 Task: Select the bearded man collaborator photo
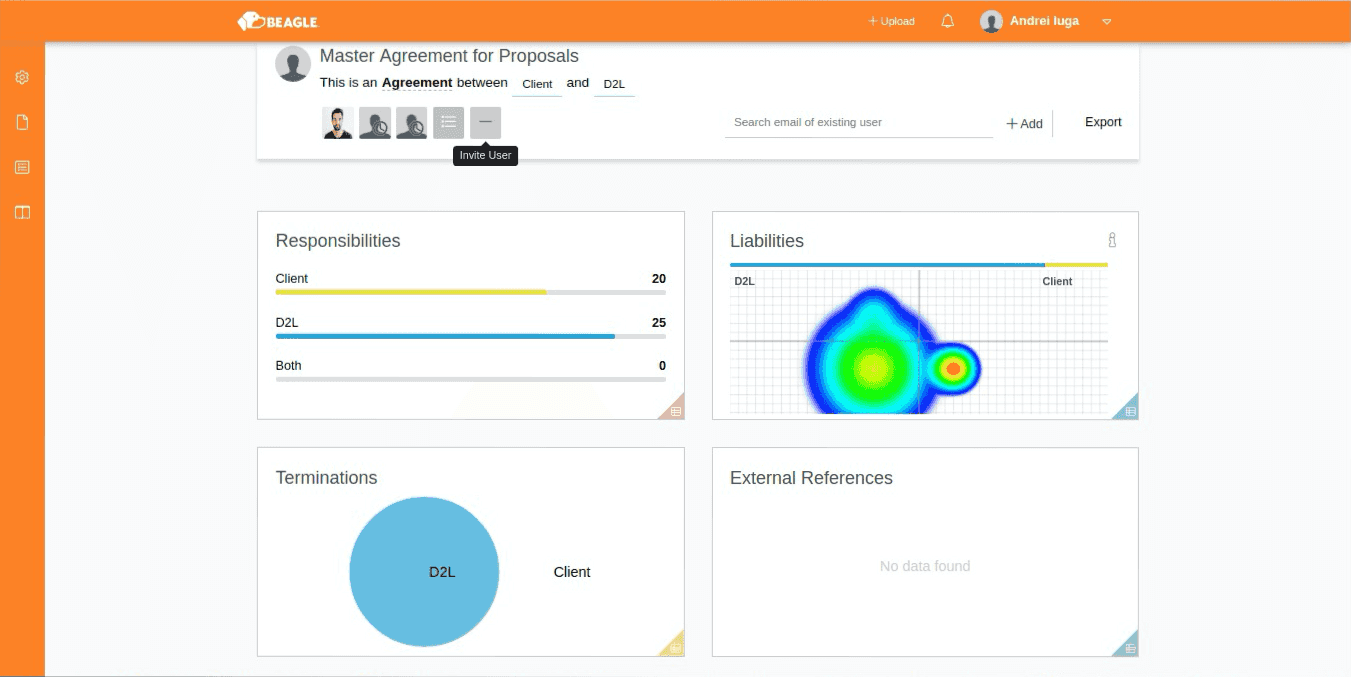click(338, 123)
